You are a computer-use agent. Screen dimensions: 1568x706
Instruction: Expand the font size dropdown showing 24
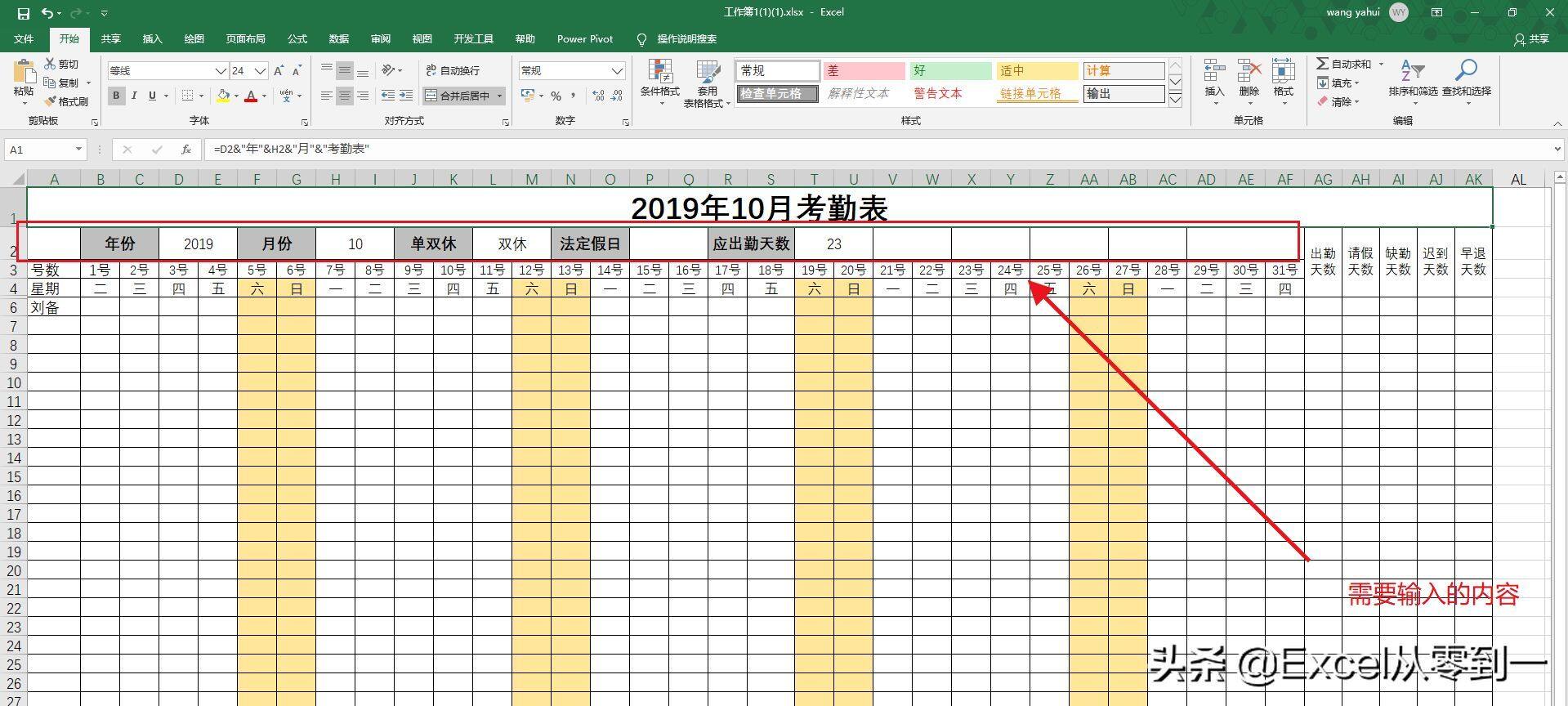[260, 71]
